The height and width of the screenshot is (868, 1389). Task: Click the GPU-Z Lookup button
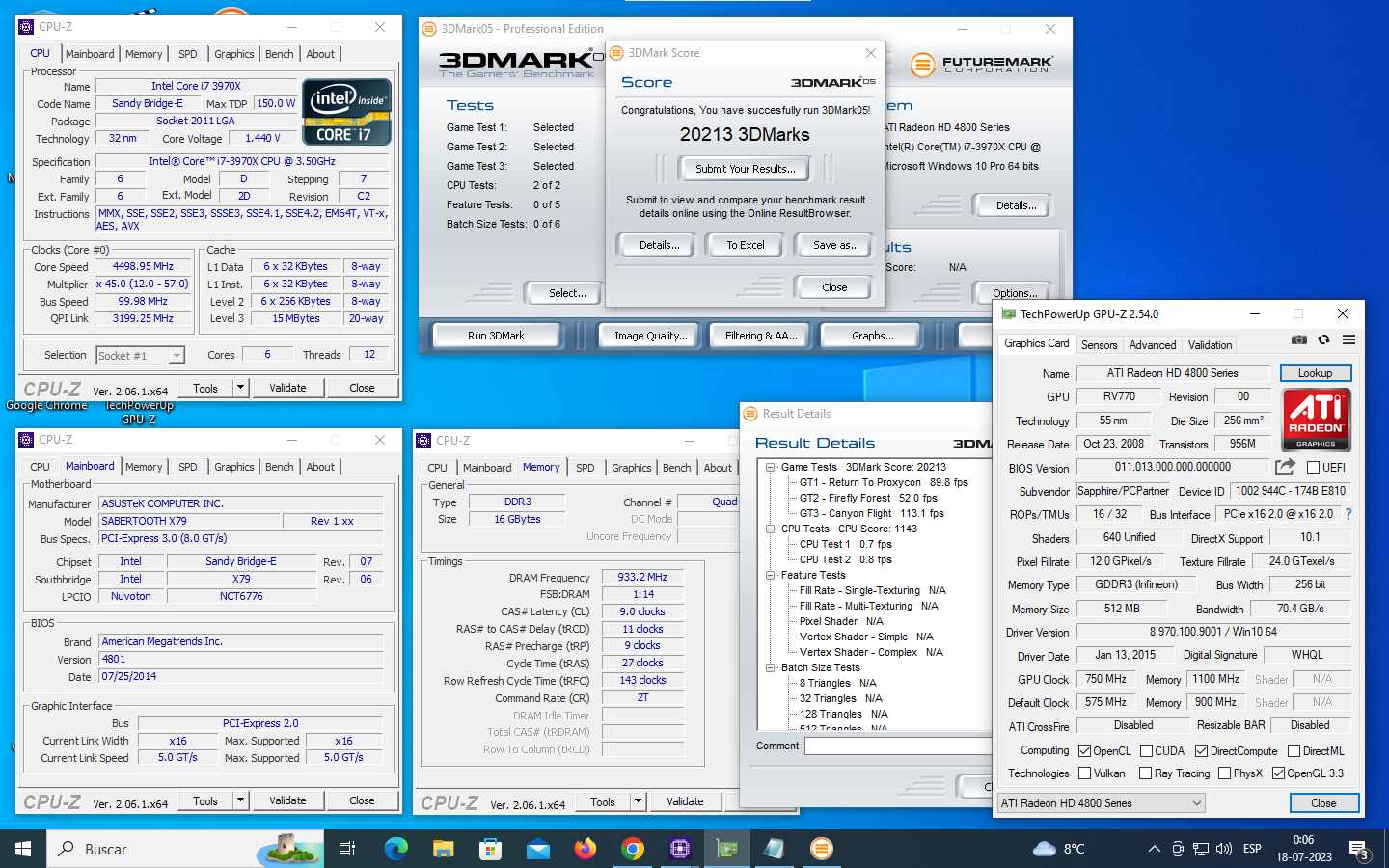pos(1315,373)
